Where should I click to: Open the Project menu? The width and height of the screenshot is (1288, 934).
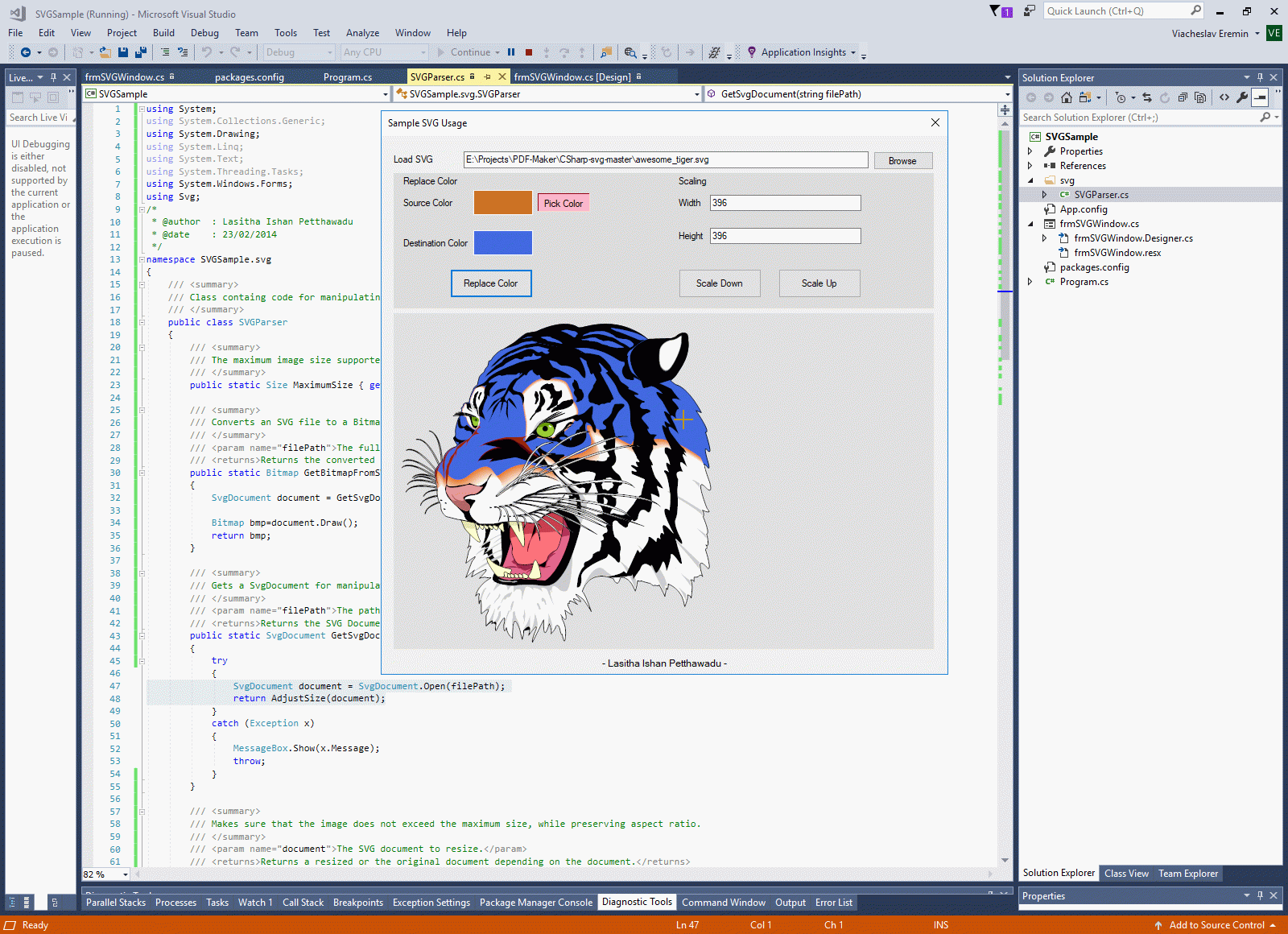[x=122, y=33]
